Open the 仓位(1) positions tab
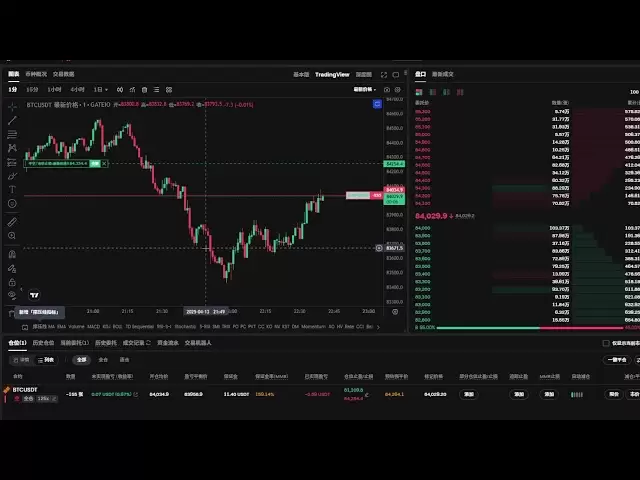The height and width of the screenshot is (480, 640). [17, 343]
